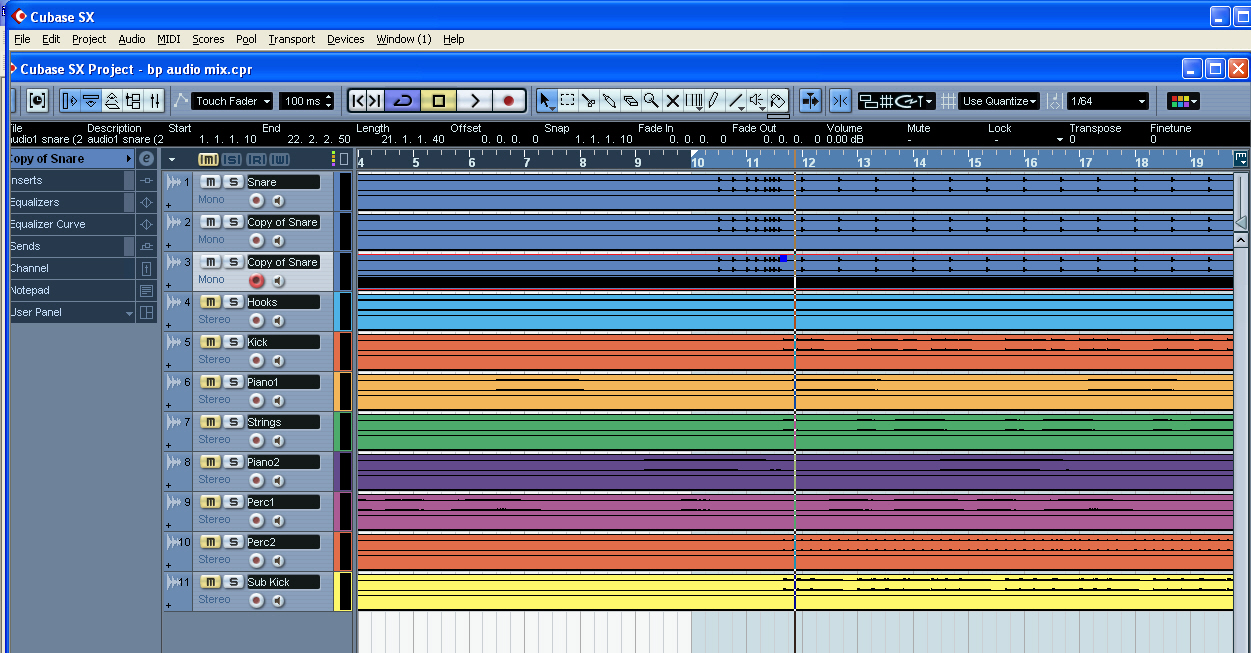Viewport: 1251px width, 653px height.
Task: Show or hide the Inspector panel
Action: 70,101
